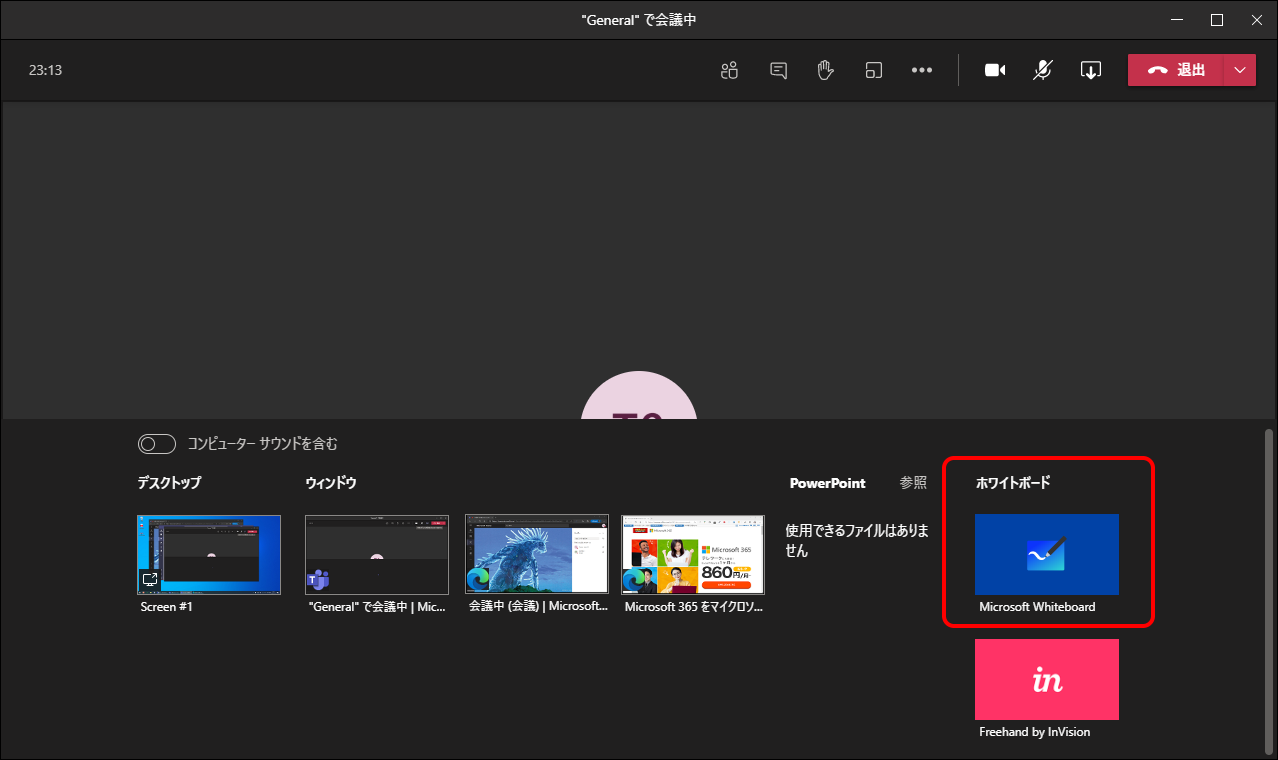The width and height of the screenshot is (1278, 760).
Task: Close the meeting window
Action: pos(1258,20)
